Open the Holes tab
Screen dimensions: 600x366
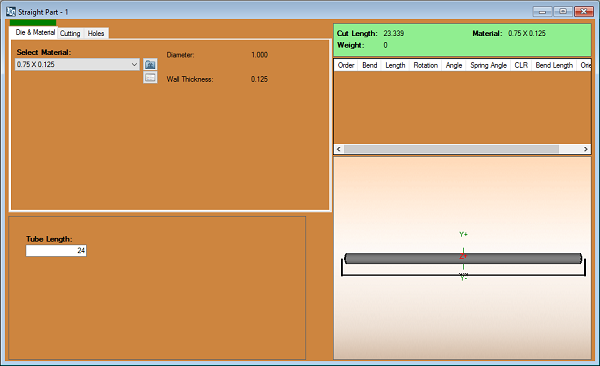tap(96, 33)
